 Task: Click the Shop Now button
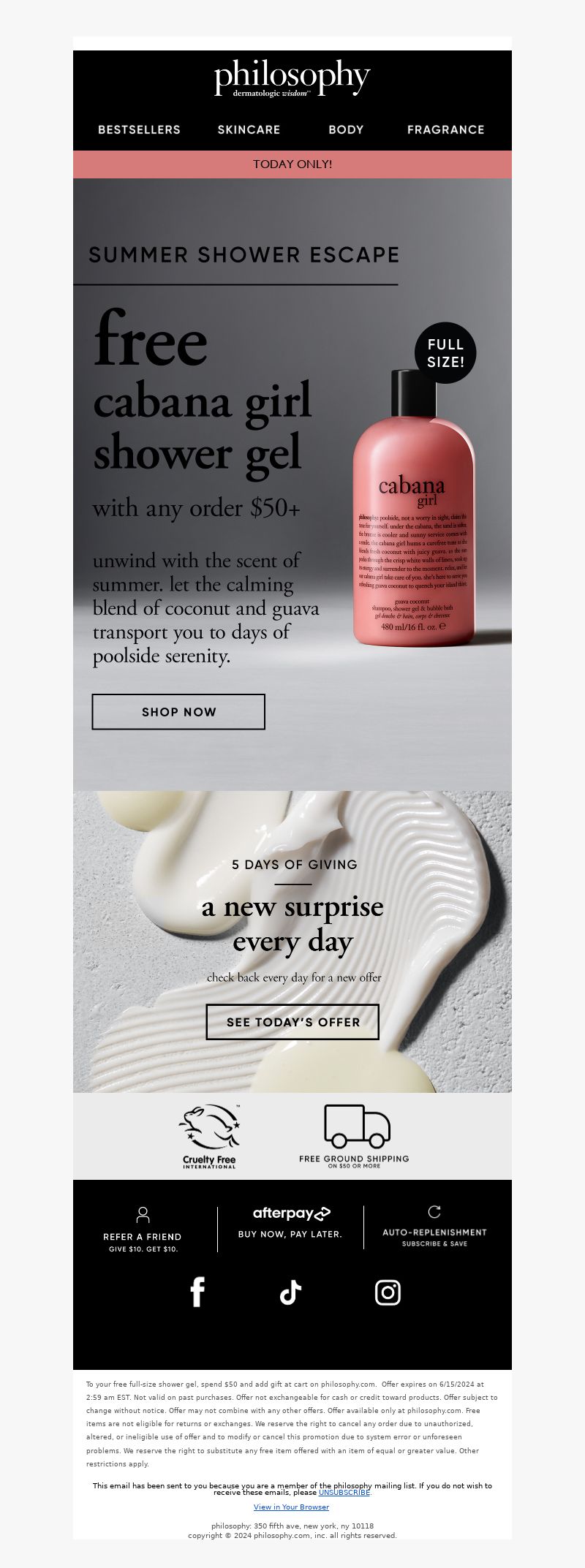(x=178, y=711)
